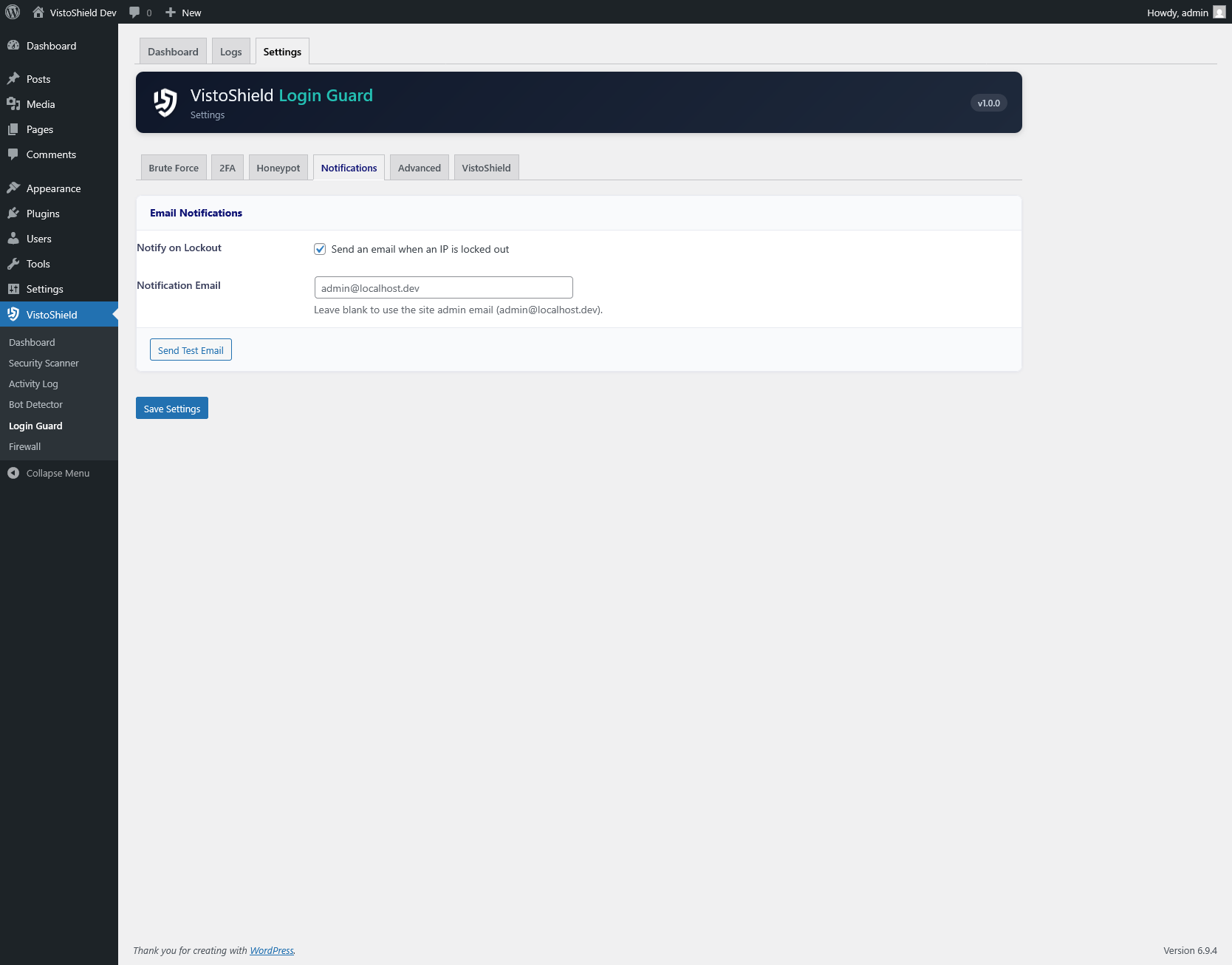The image size is (1232, 965).
Task: Open Media via its camera icon
Action: tap(14, 103)
